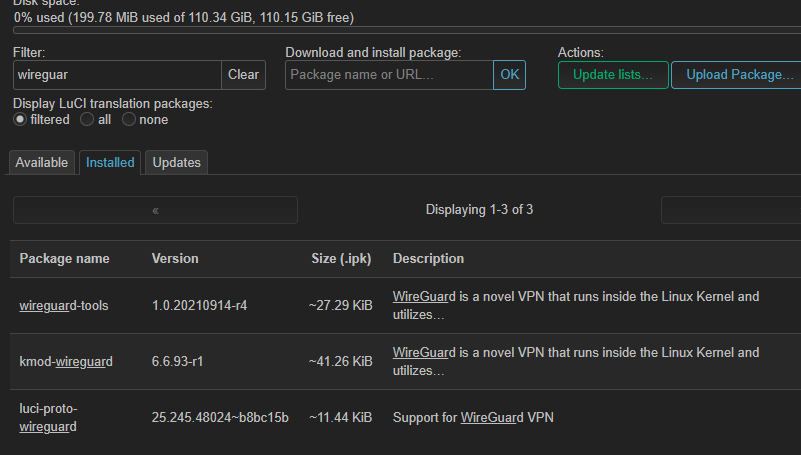The width and height of the screenshot is (801, 455).
Task: Click version 1.0.20210914-r4 cell
Action: (x=199, y=305)
